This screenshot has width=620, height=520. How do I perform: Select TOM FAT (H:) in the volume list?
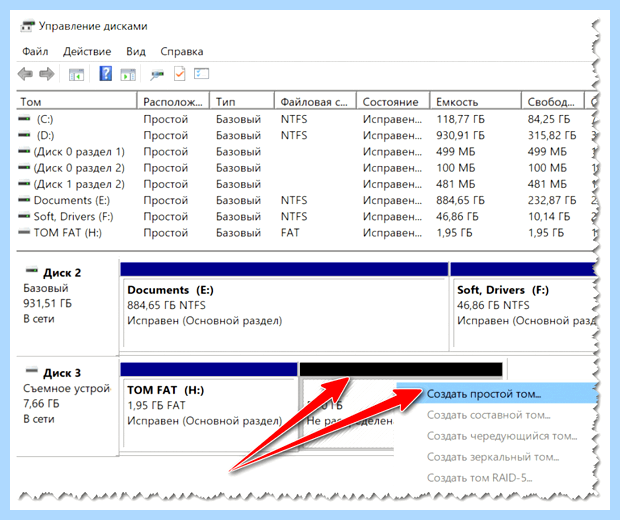[68, 233]
